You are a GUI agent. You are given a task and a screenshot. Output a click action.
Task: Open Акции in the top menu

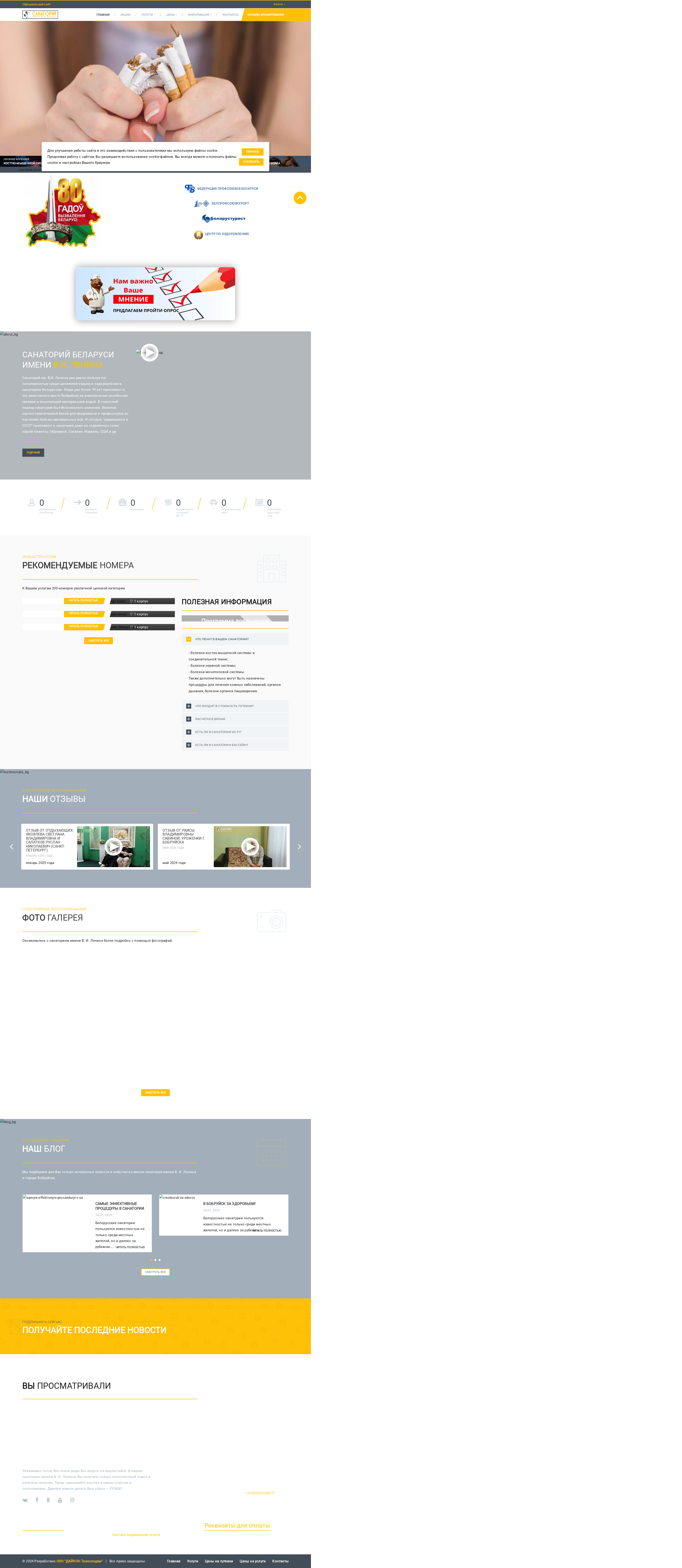click(125, 15)
